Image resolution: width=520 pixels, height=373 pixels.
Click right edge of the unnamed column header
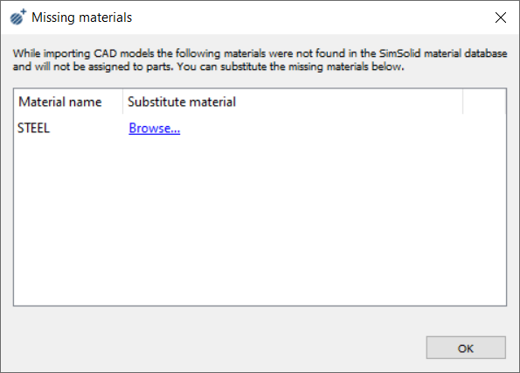506,102
